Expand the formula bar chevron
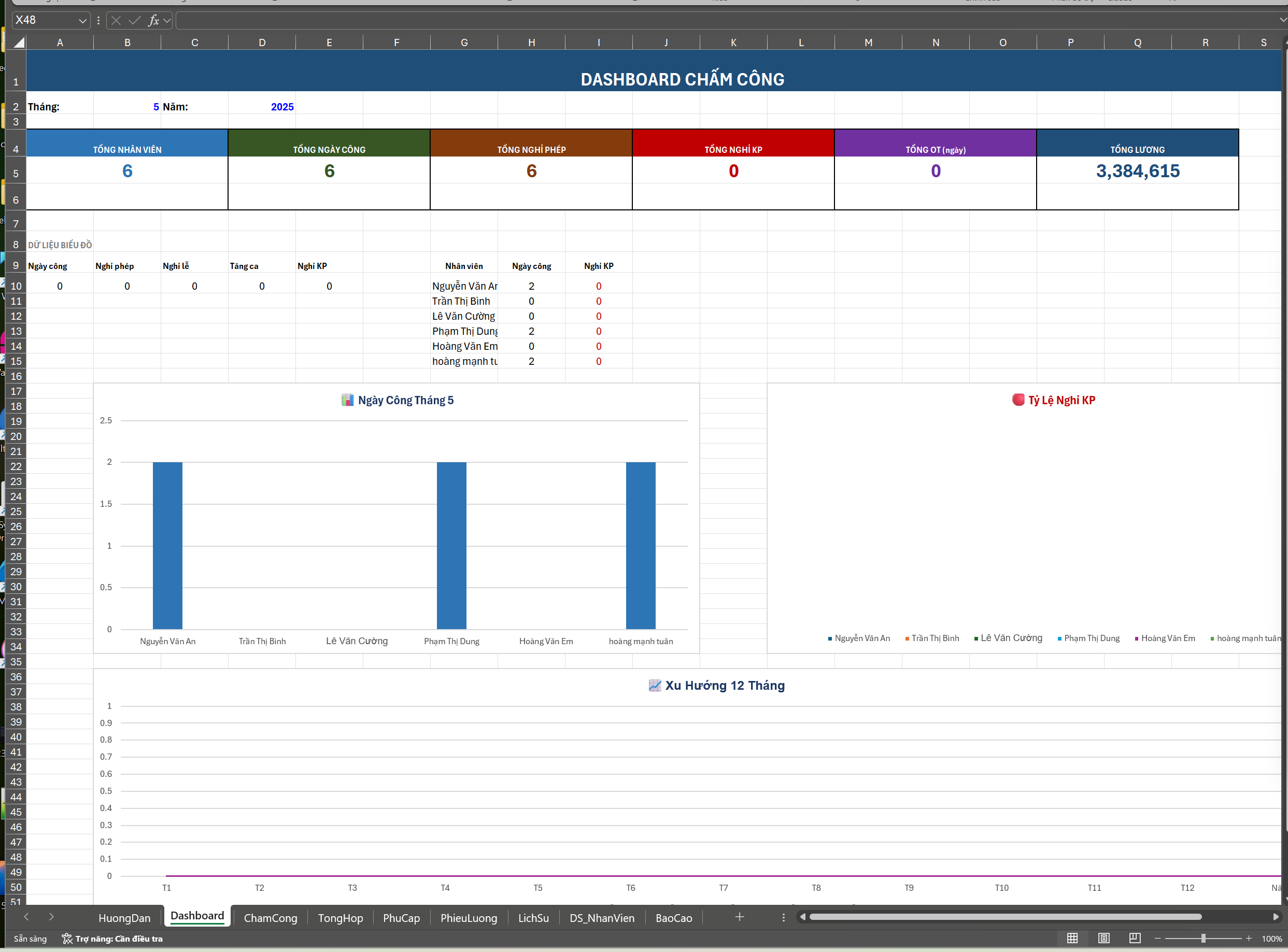The width and height of the screenshot is (1288, 952). 1283,21
